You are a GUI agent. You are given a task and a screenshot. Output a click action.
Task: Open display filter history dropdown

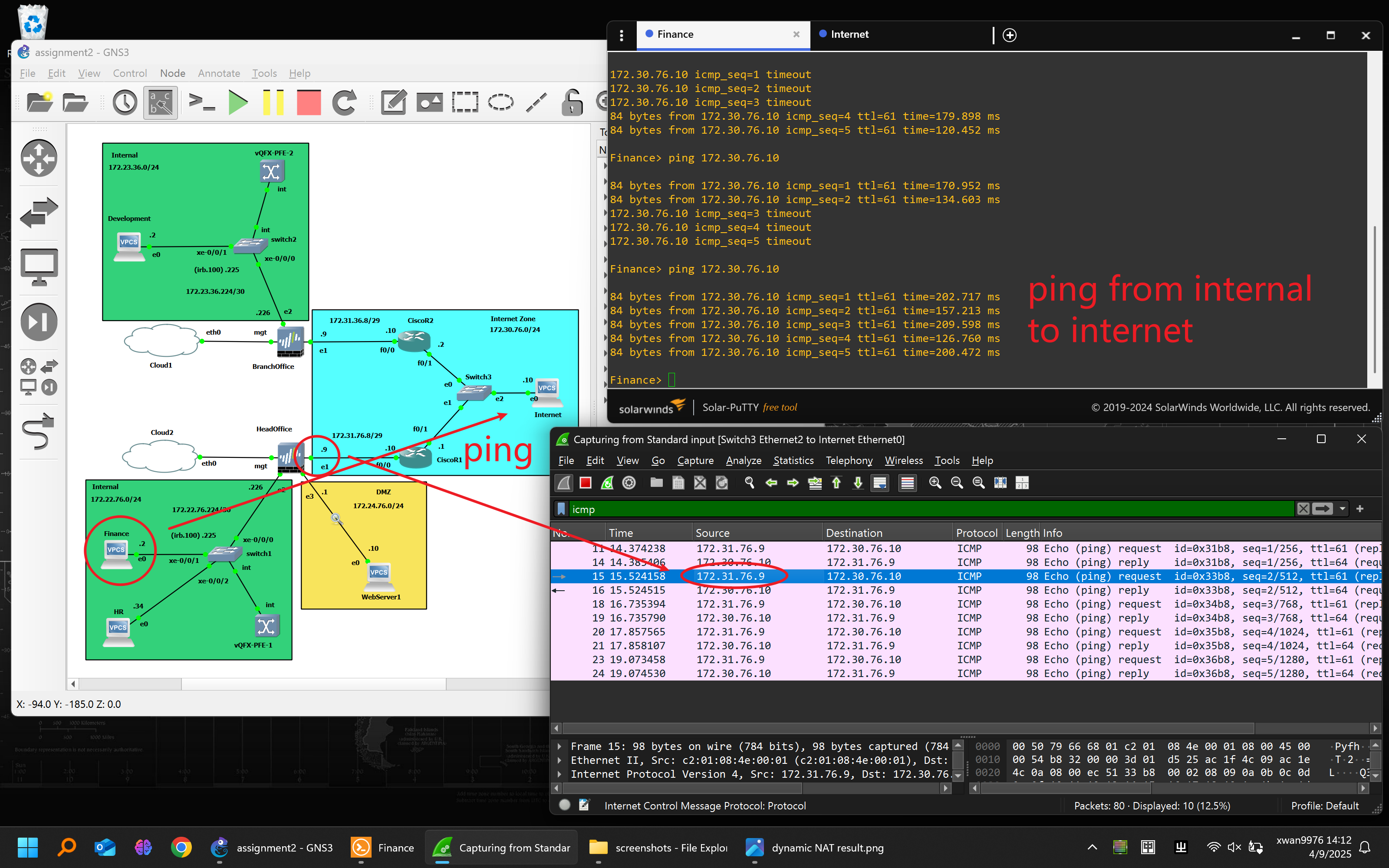click(1343, 509)
